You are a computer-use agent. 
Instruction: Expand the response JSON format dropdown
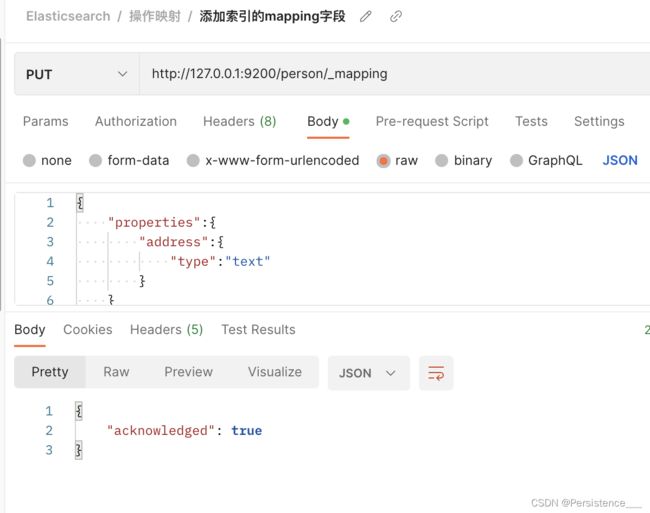tap(369, 373)
